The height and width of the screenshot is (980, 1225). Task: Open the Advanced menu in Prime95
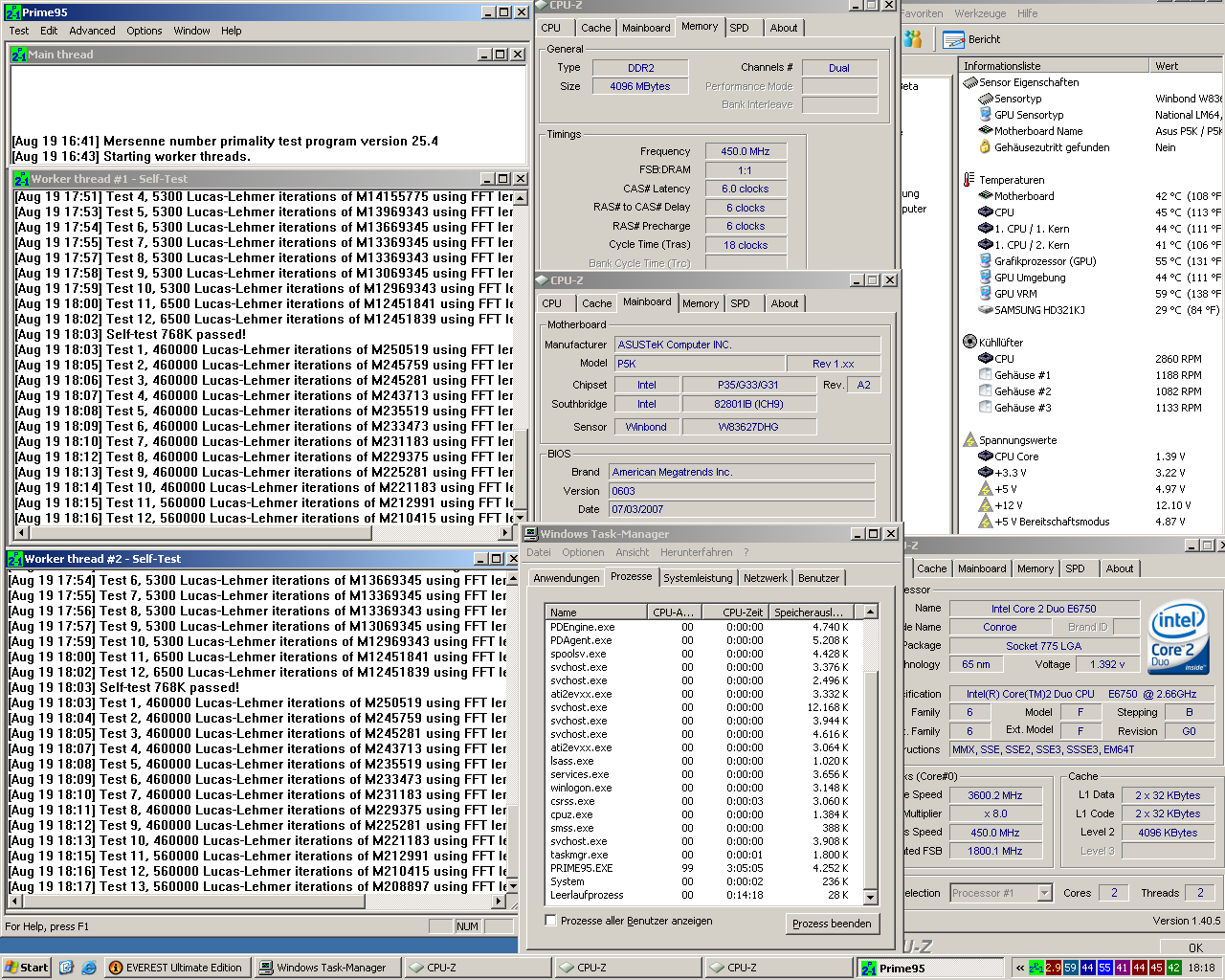tap(92, 31)
